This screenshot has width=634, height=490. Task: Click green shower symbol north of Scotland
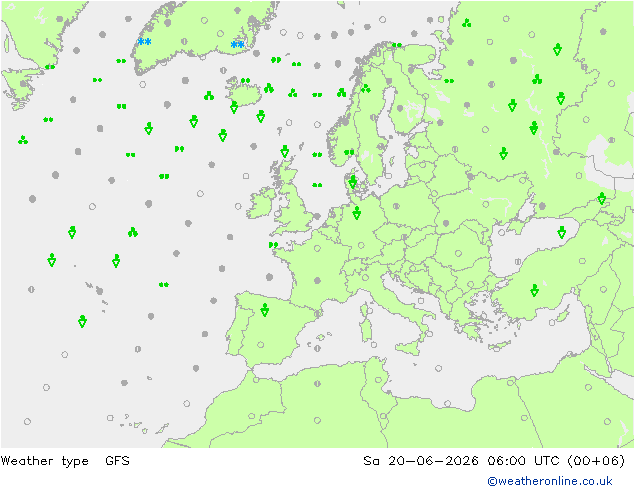click(285, 151)
